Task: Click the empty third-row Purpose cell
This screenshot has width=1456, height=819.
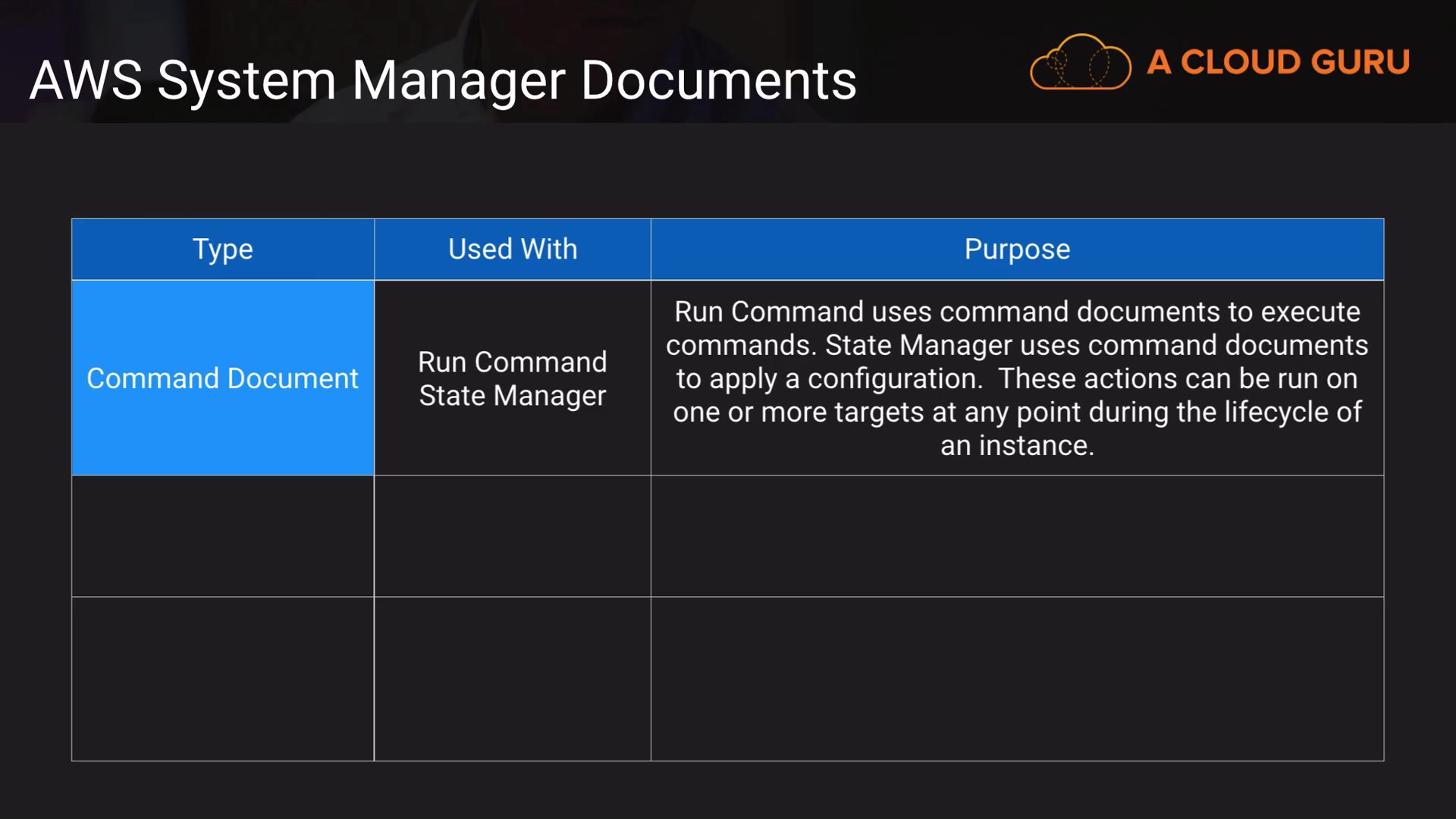Action: pos(1017,679)
